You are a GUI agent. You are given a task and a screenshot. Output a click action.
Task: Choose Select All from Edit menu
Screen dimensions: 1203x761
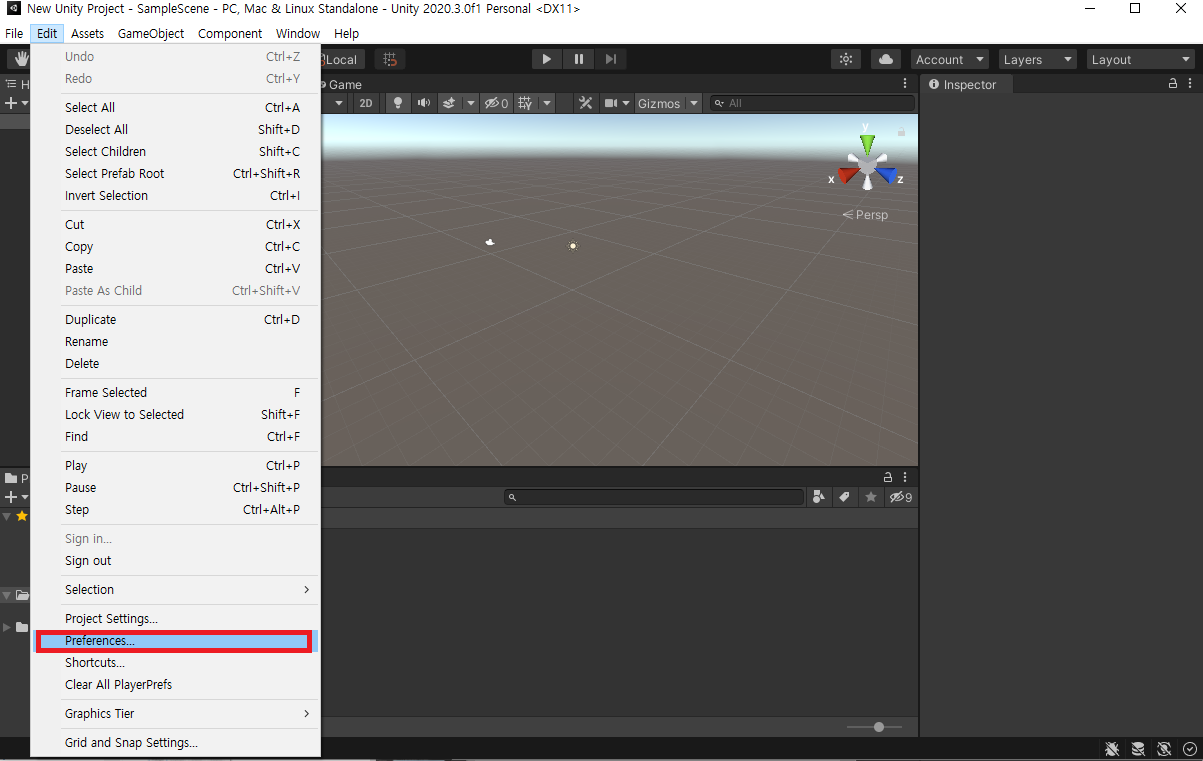click(x=174, y=108)
